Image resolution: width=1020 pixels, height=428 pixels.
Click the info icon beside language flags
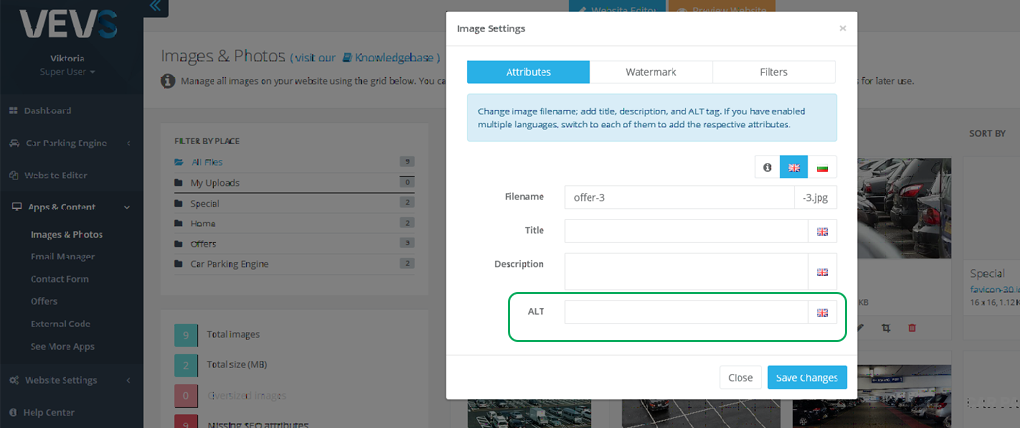(767, 167)
